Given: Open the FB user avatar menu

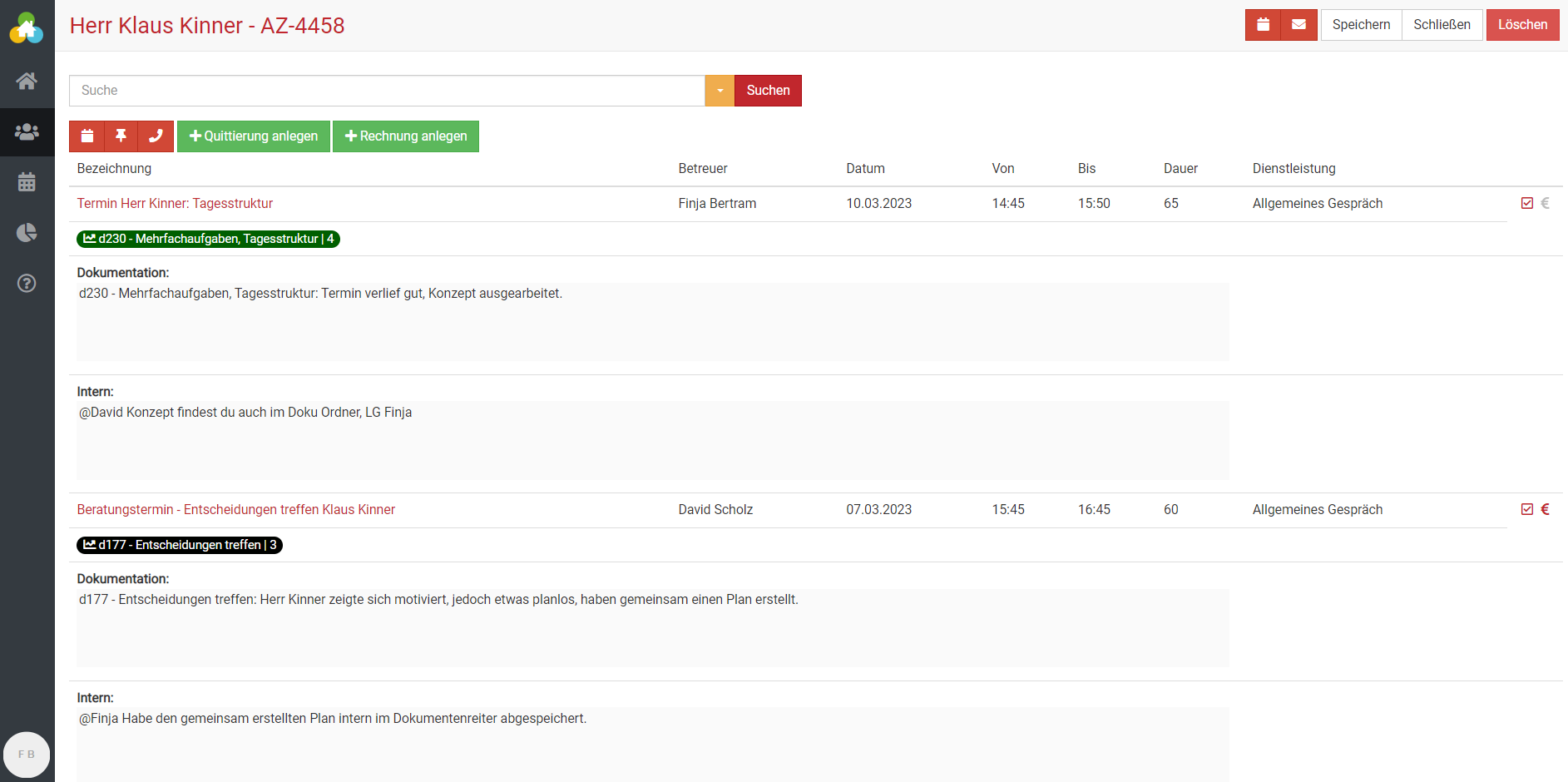Looking at the screenshot, I should 27,755.
